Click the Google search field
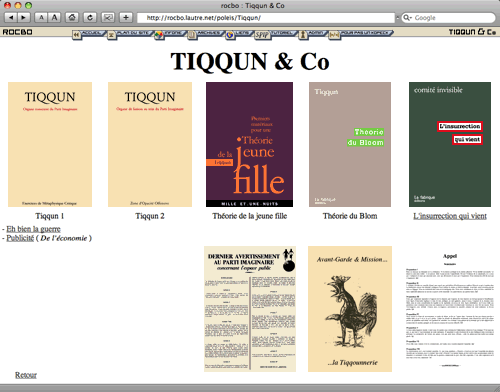This screenshot has height=392, width=500. tap(449, 18)
